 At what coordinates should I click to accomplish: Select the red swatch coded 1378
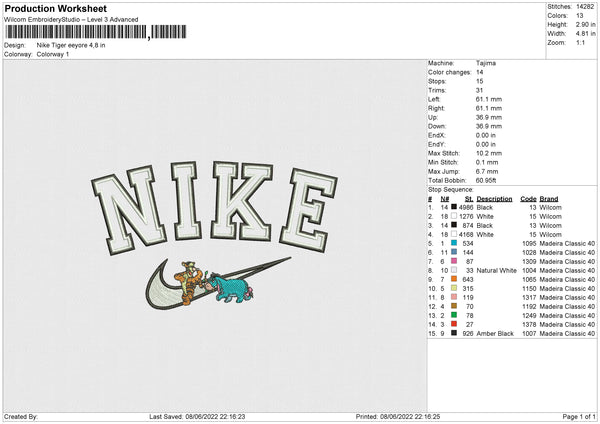pos(454,324)
